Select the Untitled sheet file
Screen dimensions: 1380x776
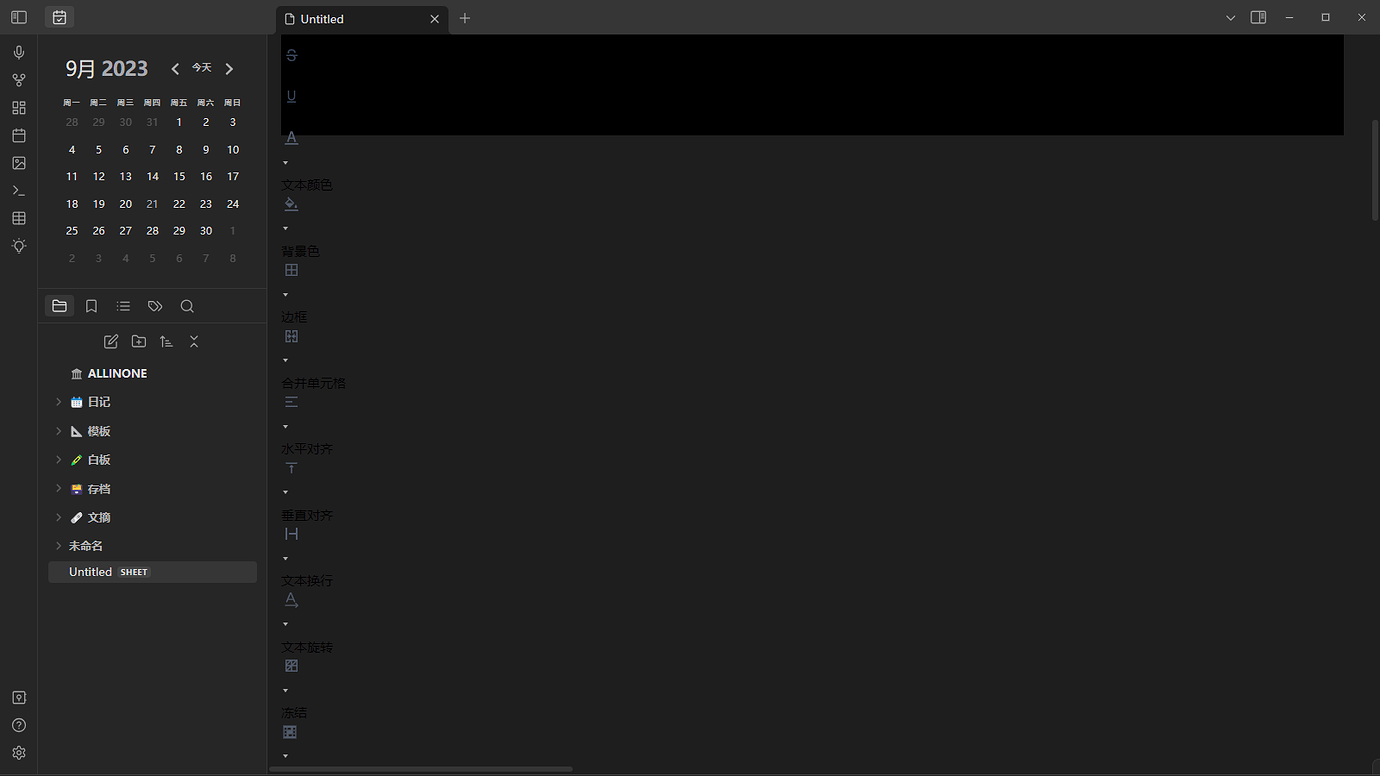(90, 572)
